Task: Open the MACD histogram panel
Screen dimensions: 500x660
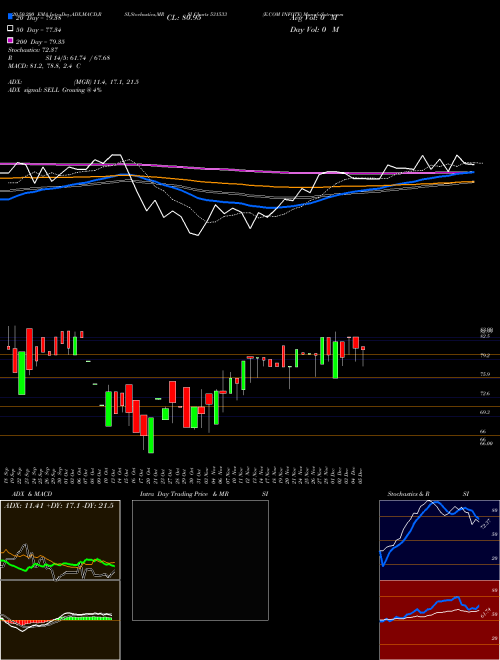Action: pyautogui.click(x=60, y=620)
